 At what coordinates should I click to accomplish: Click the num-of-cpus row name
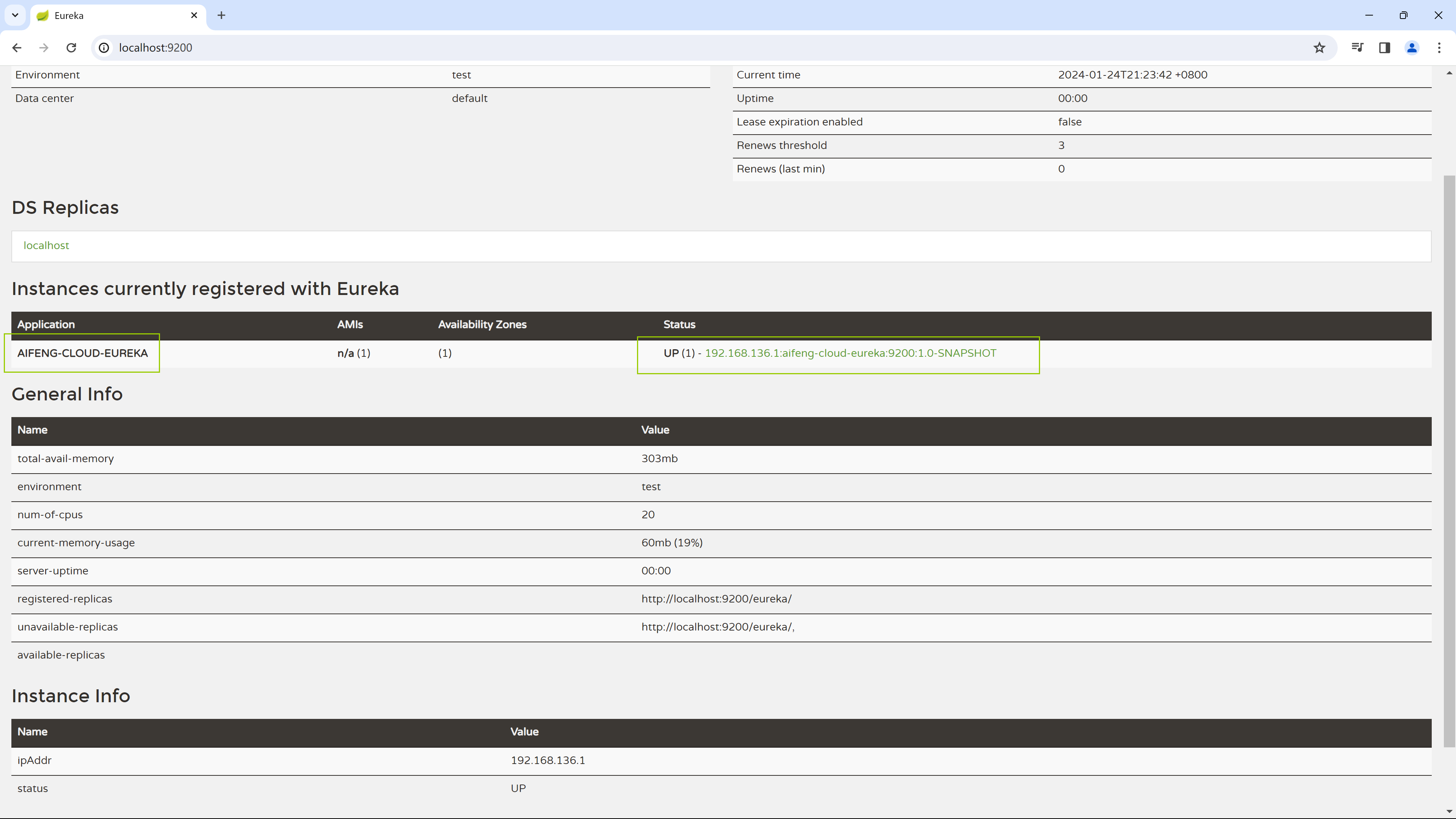click(x=50, y=515)
